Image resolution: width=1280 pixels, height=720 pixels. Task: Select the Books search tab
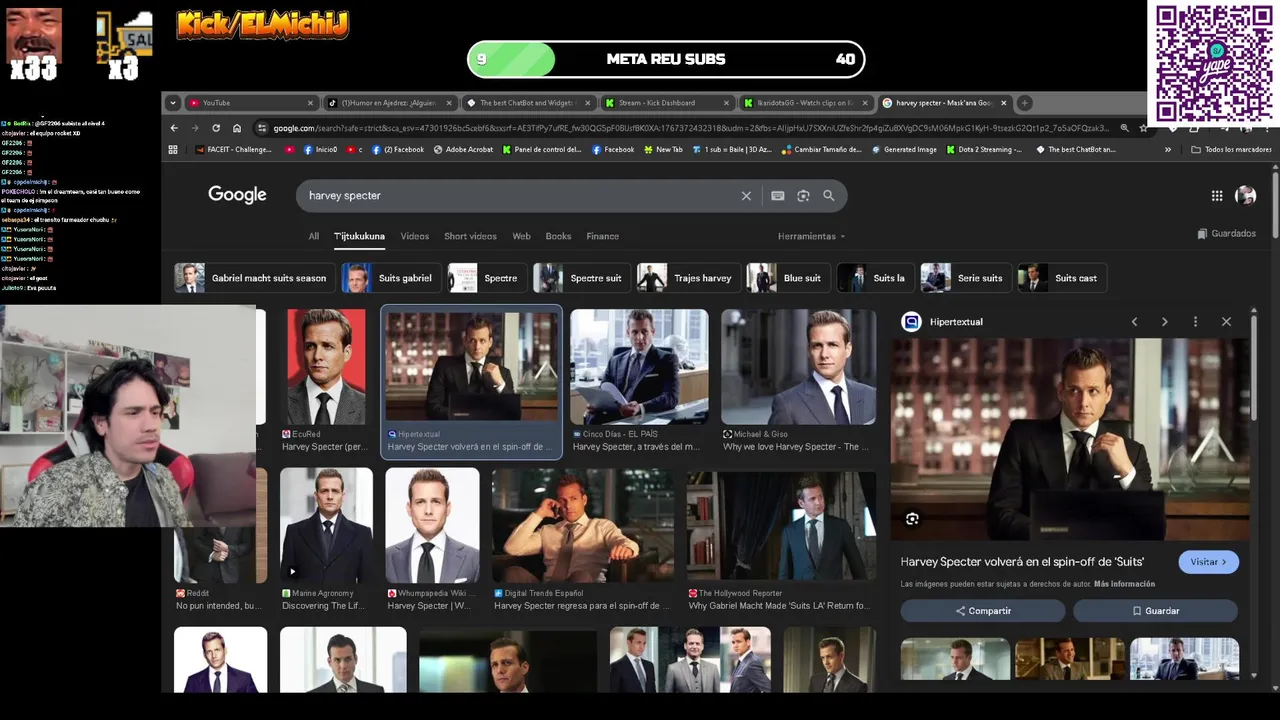coord(558,236)
